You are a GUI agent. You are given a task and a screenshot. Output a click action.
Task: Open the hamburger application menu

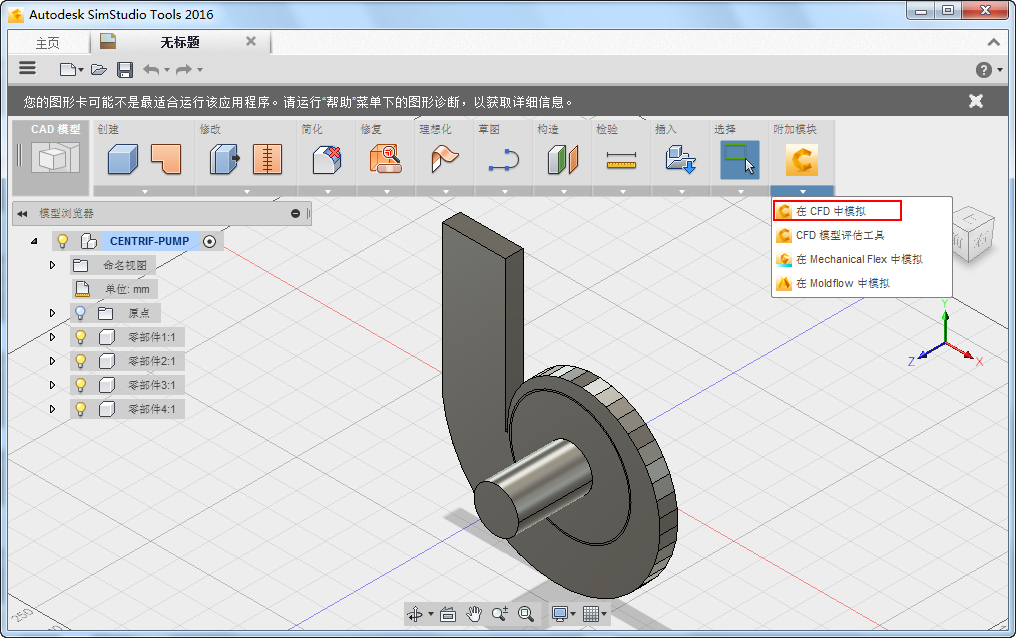click(x=27, y=69)
